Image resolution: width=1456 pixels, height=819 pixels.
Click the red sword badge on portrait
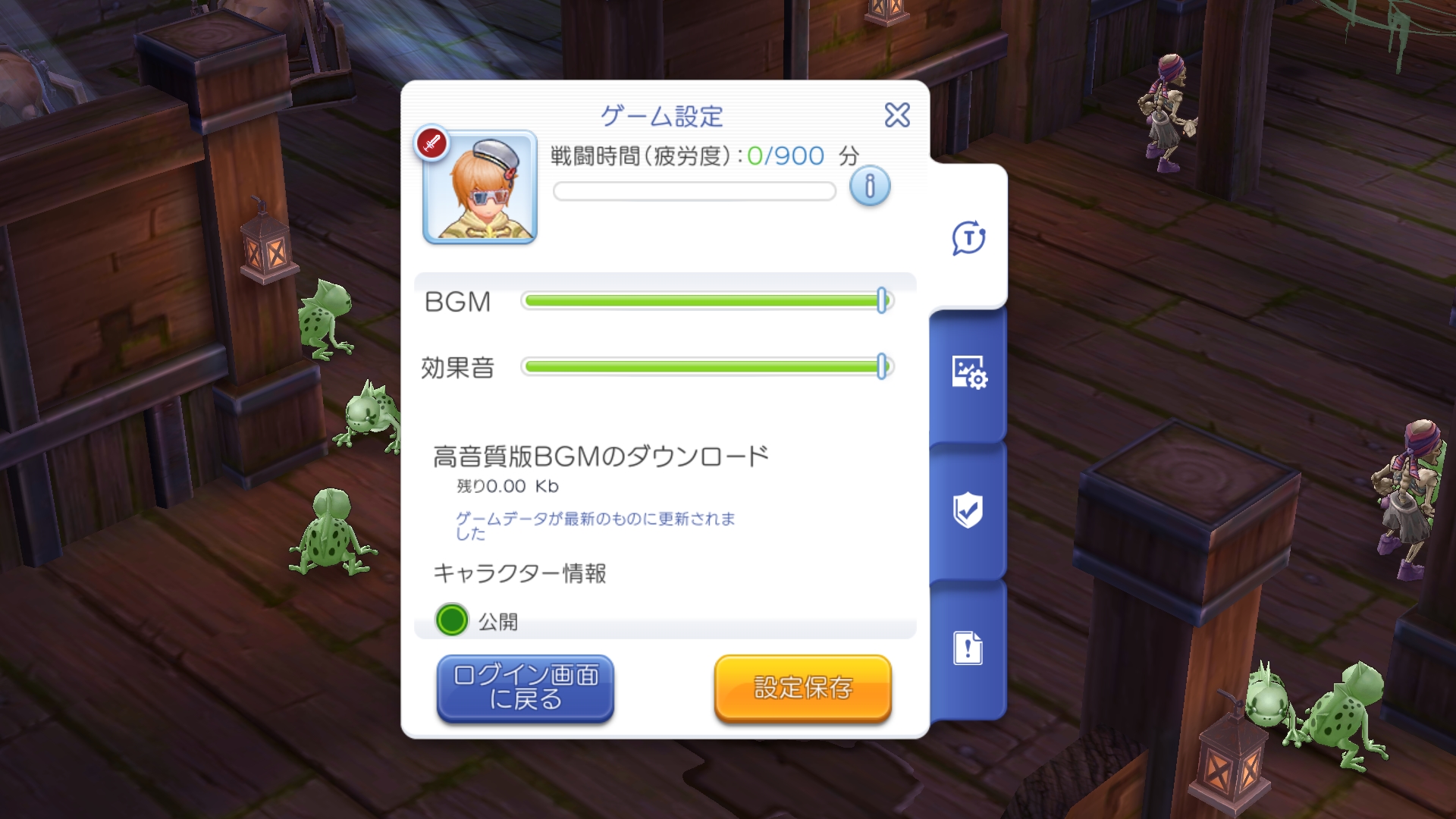tap(431, 143)
